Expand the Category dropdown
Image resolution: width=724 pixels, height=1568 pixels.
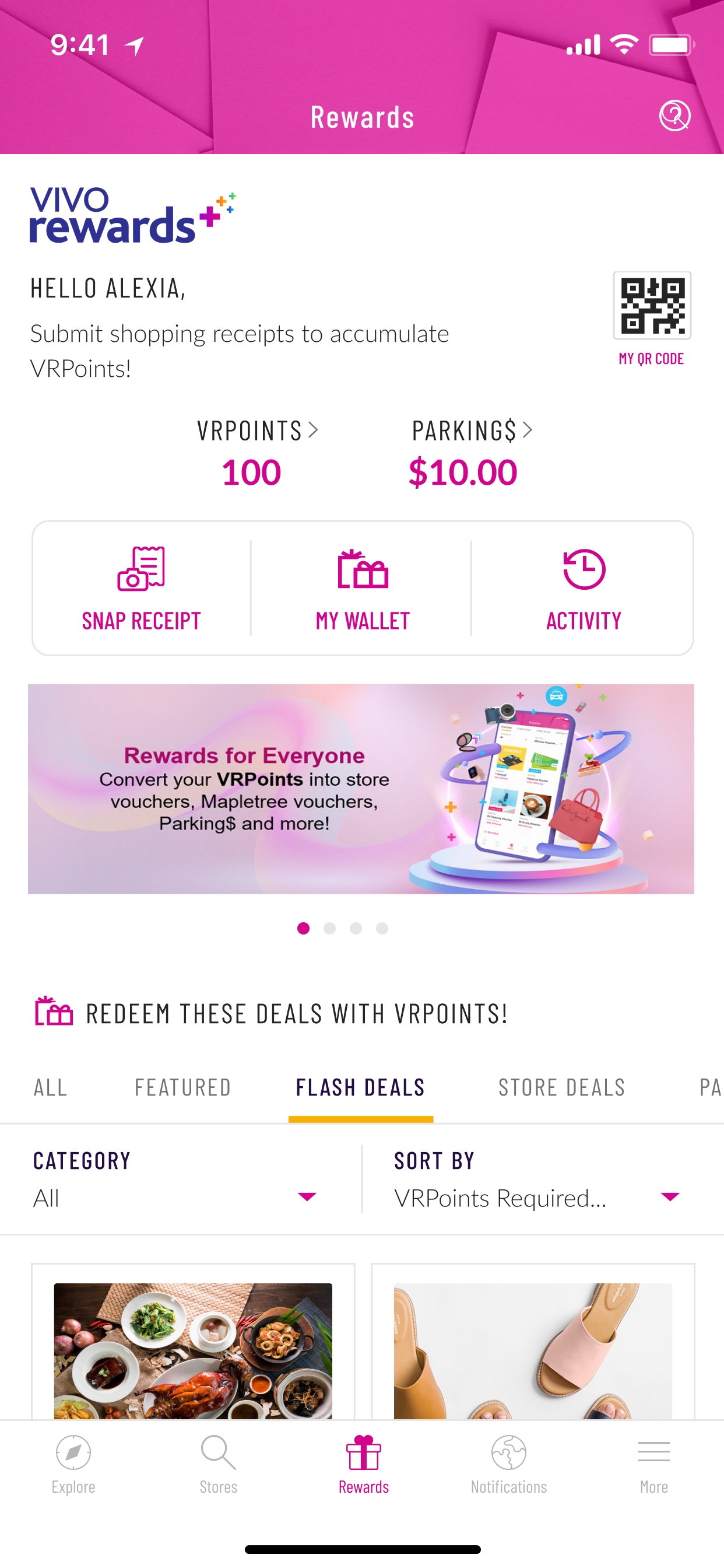click(x=177, y=1179)
